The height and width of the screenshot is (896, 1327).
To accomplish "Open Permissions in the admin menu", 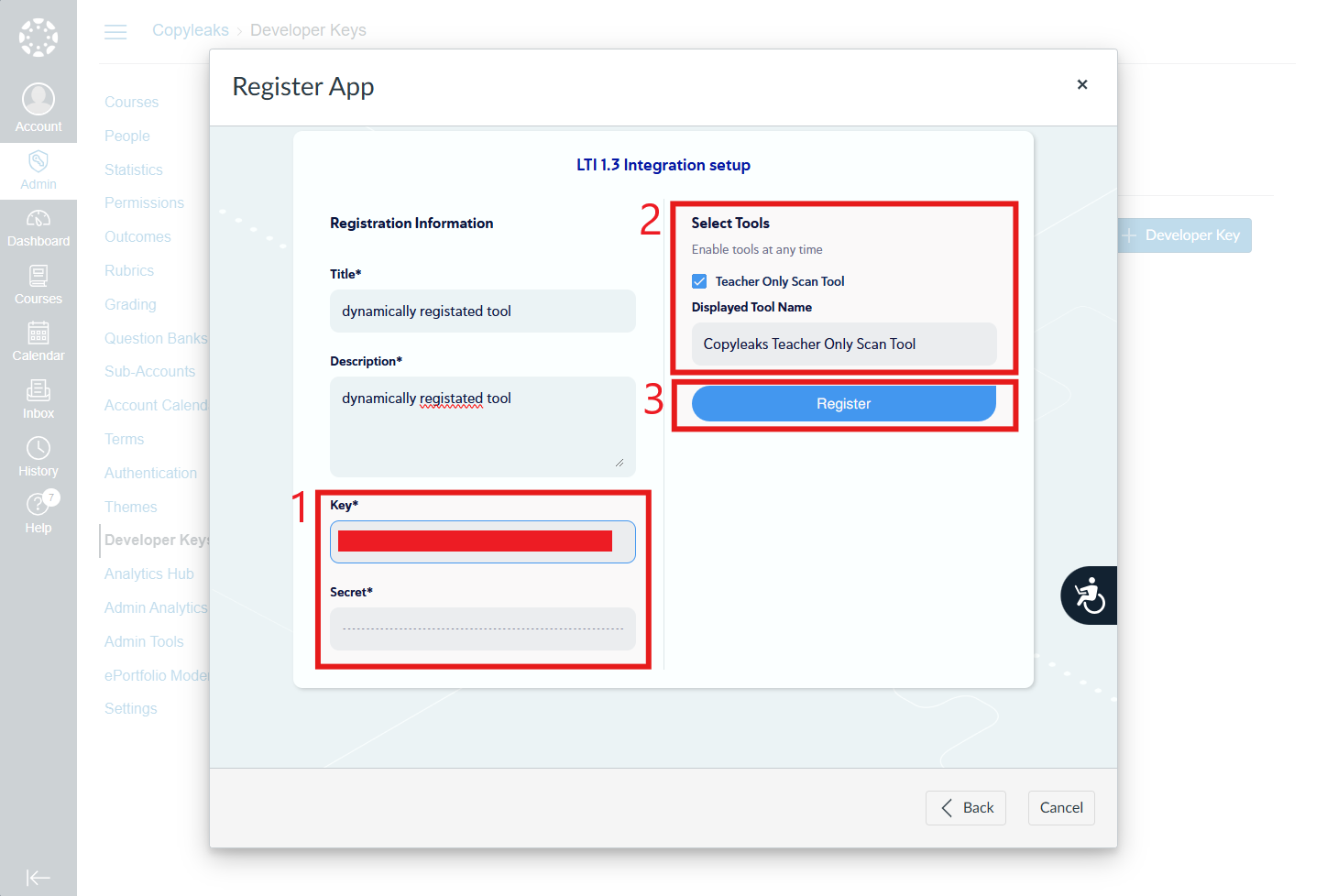I will coord(144,202).
